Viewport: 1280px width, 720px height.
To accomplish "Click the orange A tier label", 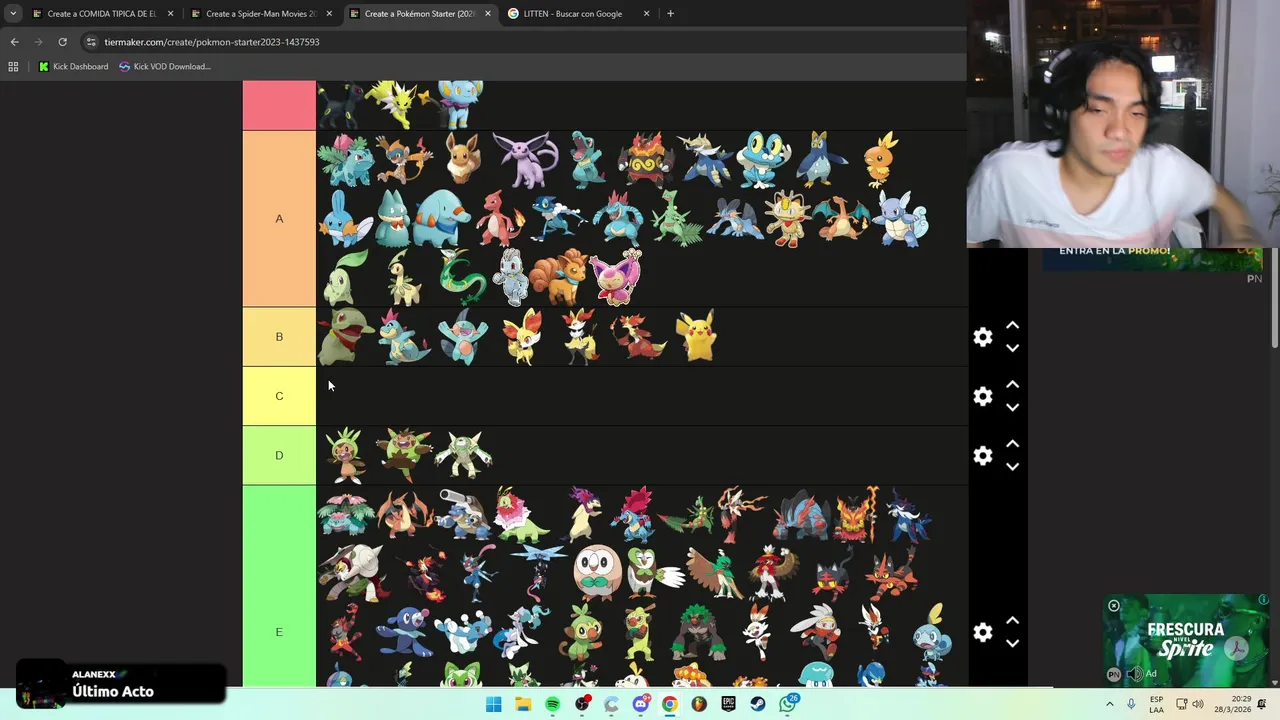I will point(279,218).
